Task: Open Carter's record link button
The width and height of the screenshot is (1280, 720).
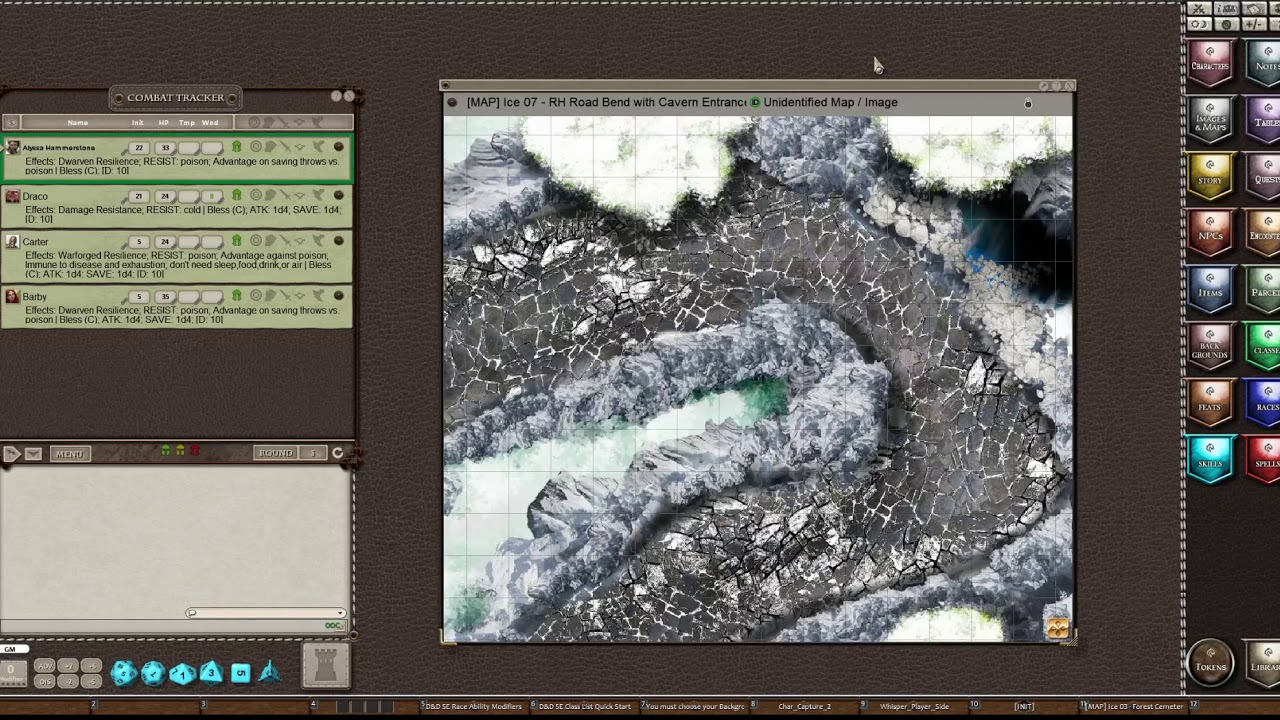Action: click(x=338, y=240)
